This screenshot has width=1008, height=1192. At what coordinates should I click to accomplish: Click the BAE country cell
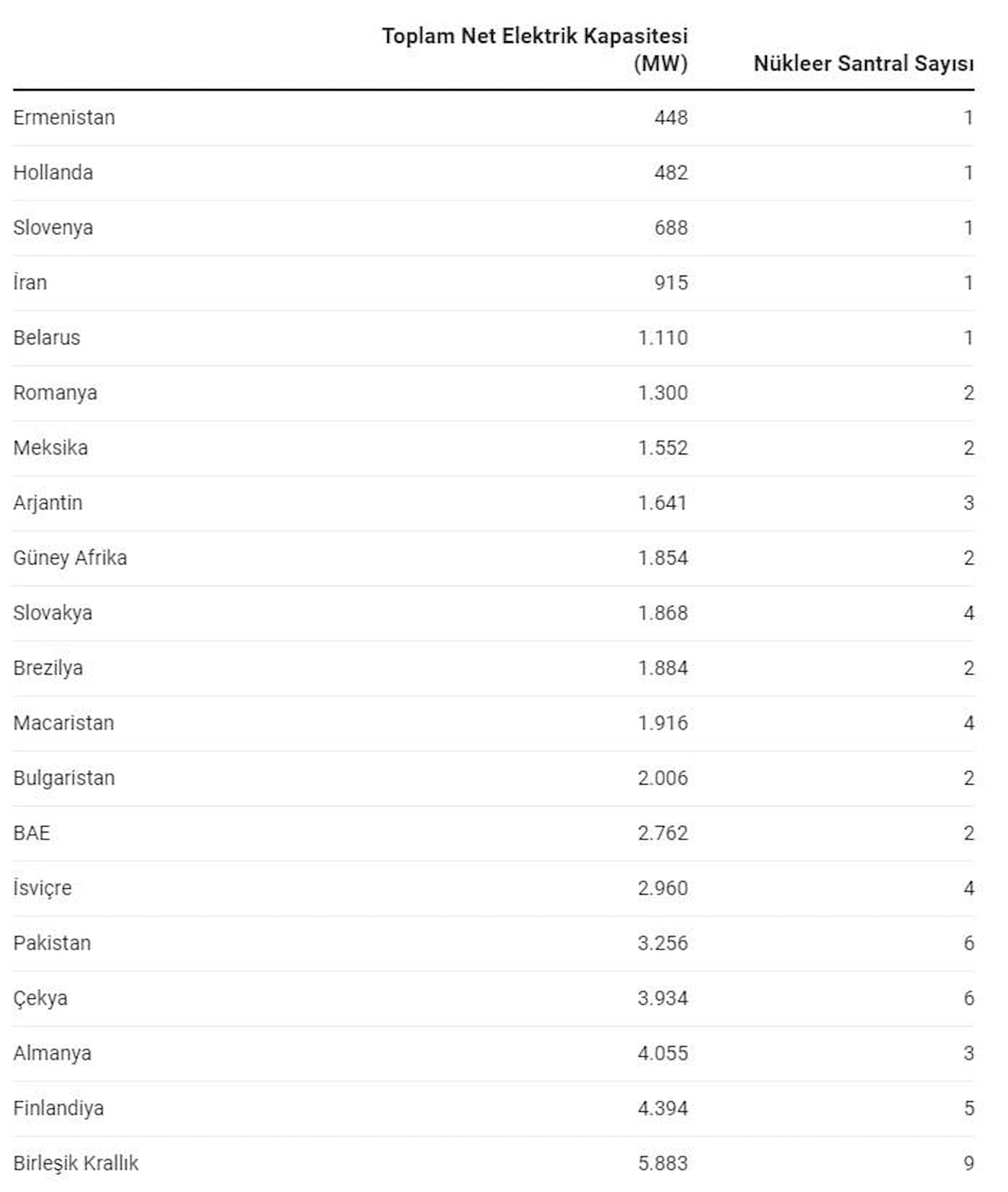point(32,833)
